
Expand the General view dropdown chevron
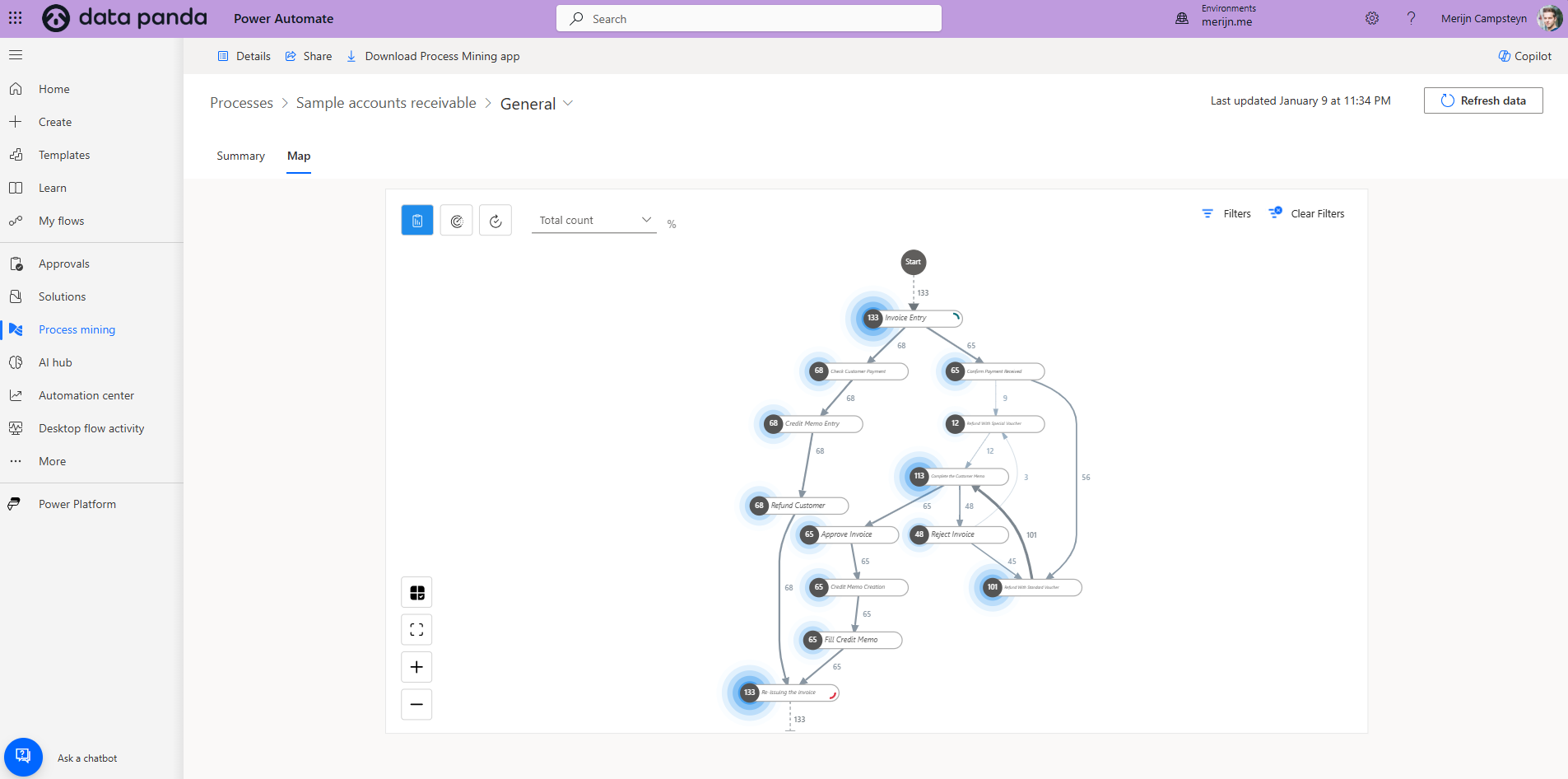(x=568, y=104)
